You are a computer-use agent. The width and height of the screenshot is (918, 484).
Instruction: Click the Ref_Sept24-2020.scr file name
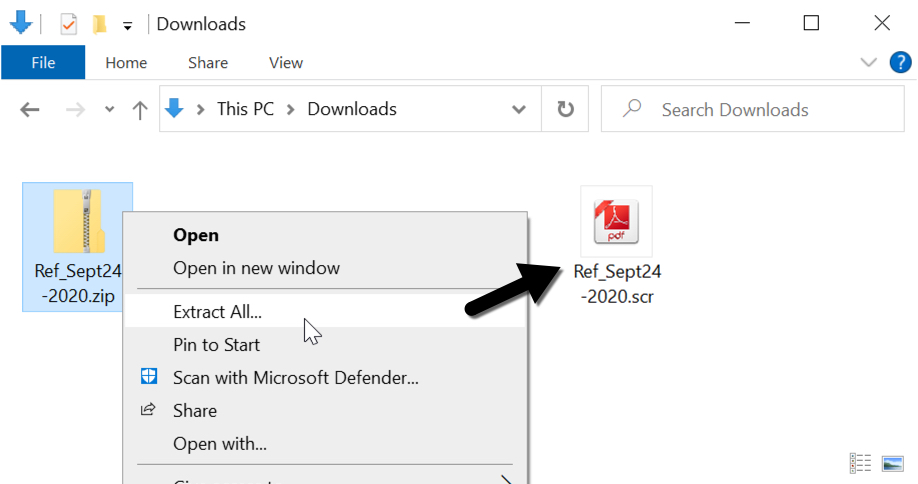(617, 284)
